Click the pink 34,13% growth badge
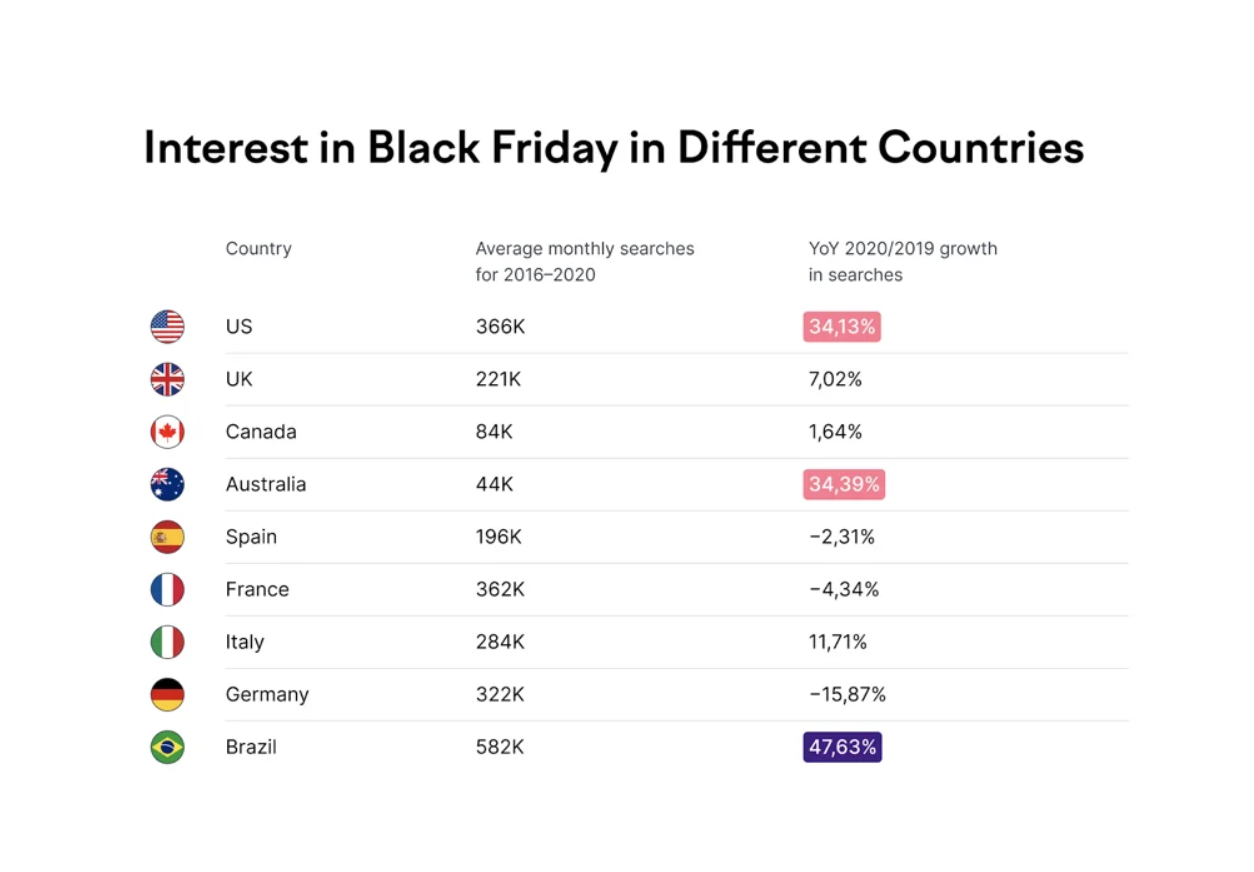Image resolution: width=1254 pixels, height=872 pixels. [841, 327]
